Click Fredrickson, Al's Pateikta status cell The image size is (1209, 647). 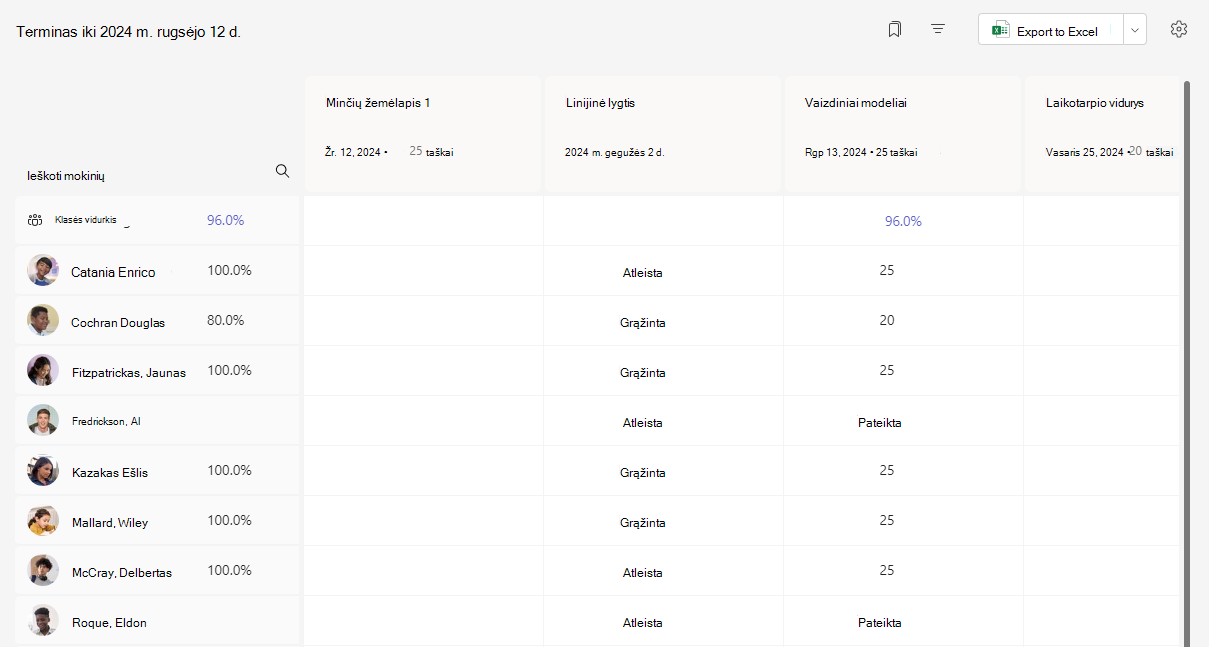879,422
